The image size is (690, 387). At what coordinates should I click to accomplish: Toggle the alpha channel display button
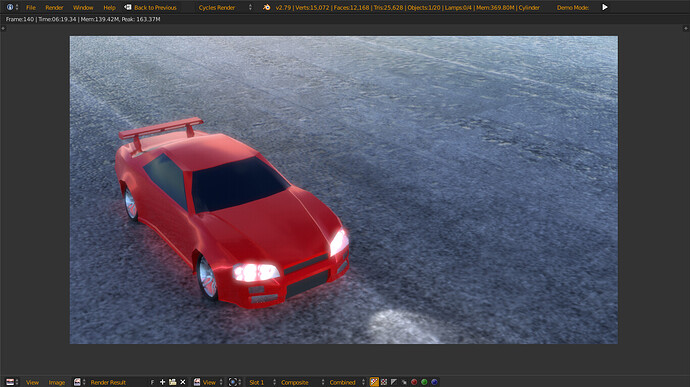(394, 382)
